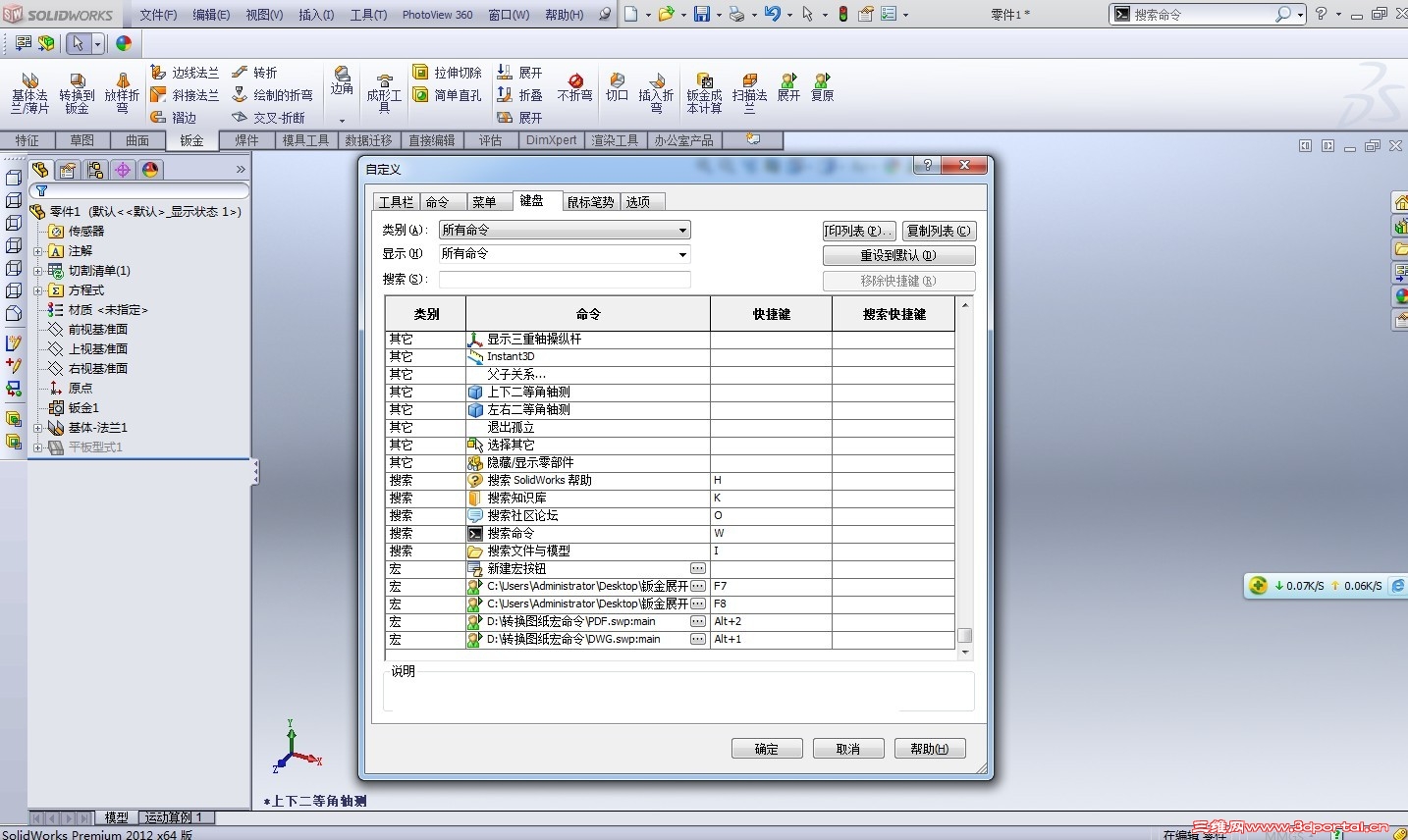The width and height of the screenshot is (1408, 840).
Task: Expand the 边角 corner dropdown arrow
Action: point(342,121)
